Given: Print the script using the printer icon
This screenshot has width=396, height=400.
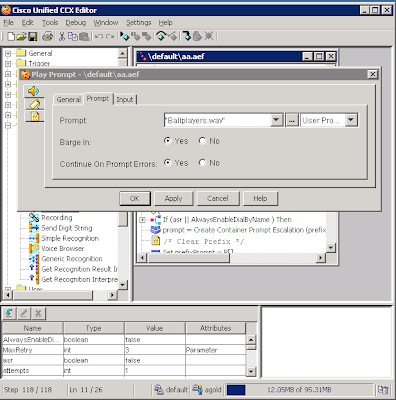Looking at the screenshot, I should (47, 36).
